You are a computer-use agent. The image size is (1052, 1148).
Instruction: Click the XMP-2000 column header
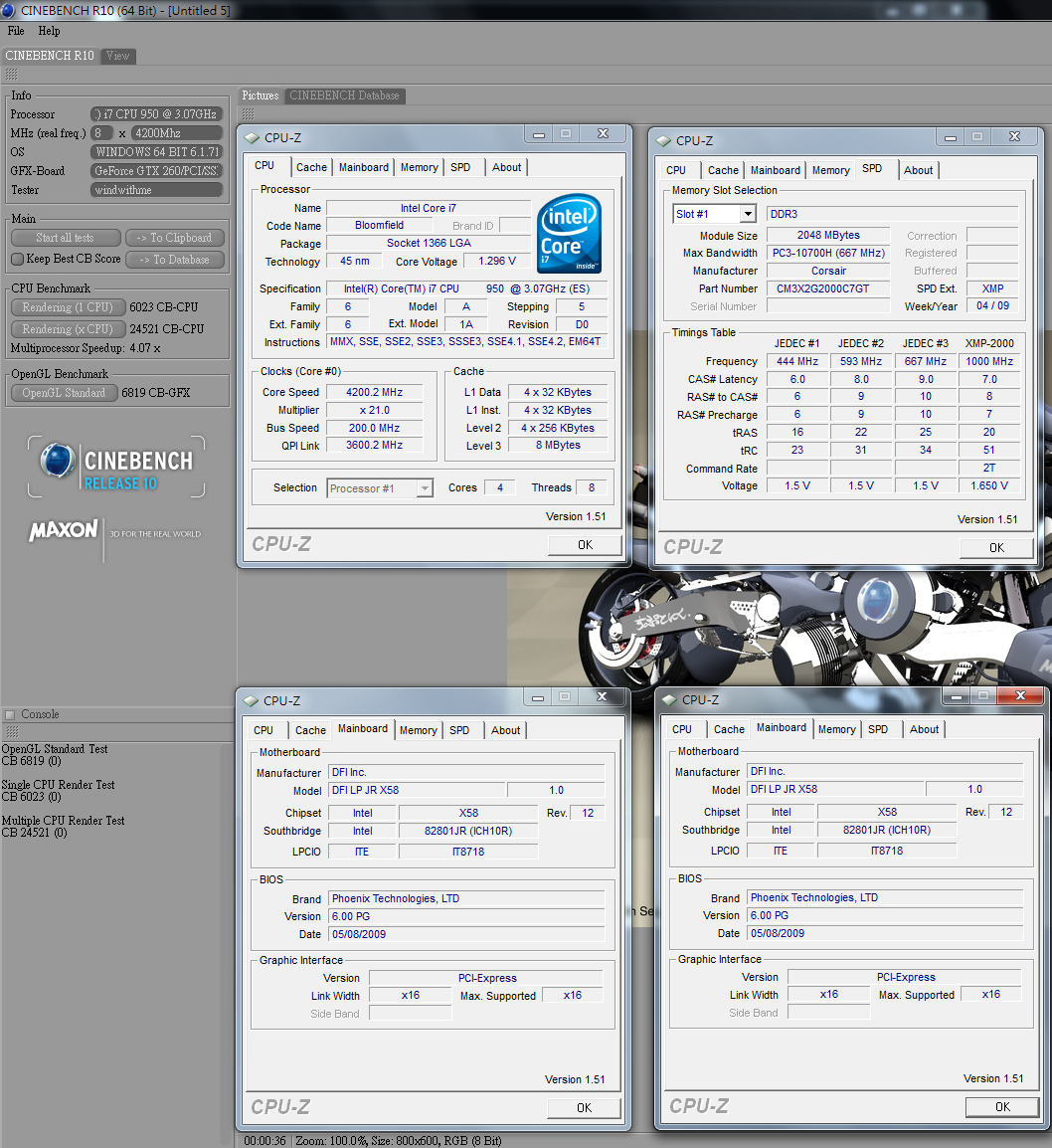tap(989, 343)
